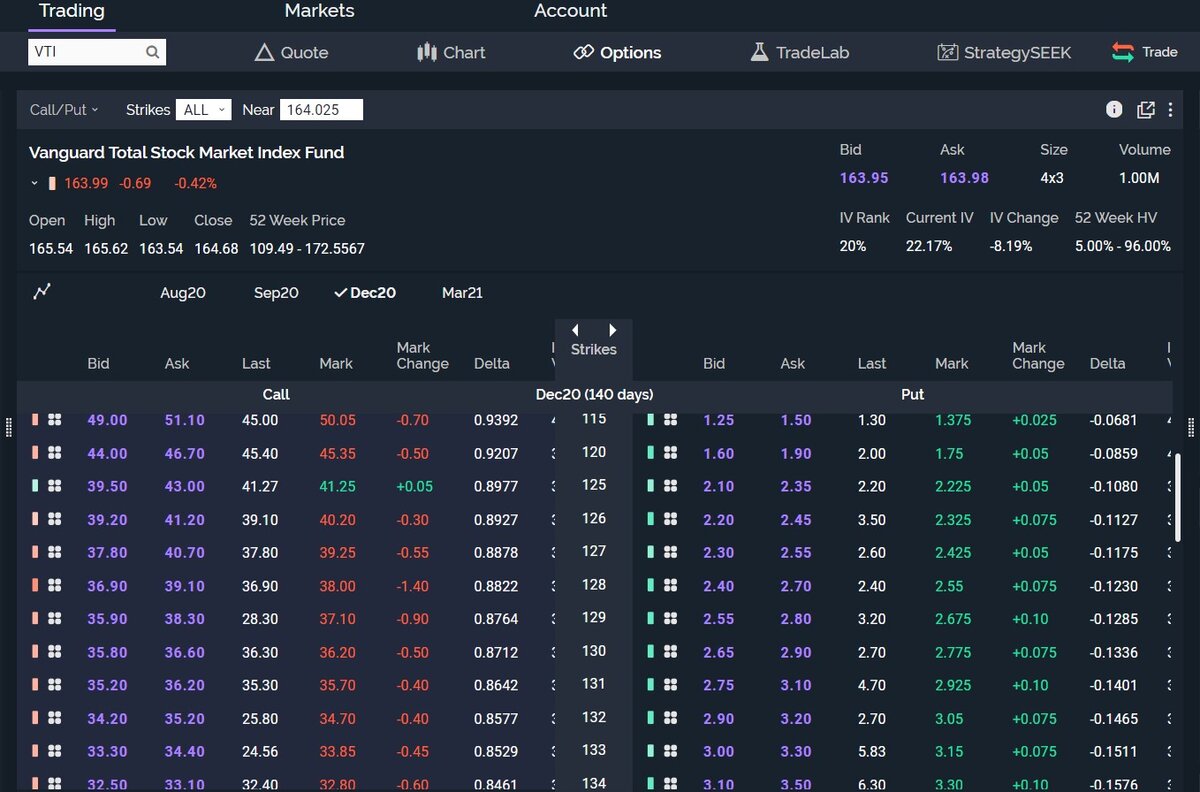Open the three-dot menu of the options panel
The width and height of the screenshot is (1200, 792).
point(1170,109)
